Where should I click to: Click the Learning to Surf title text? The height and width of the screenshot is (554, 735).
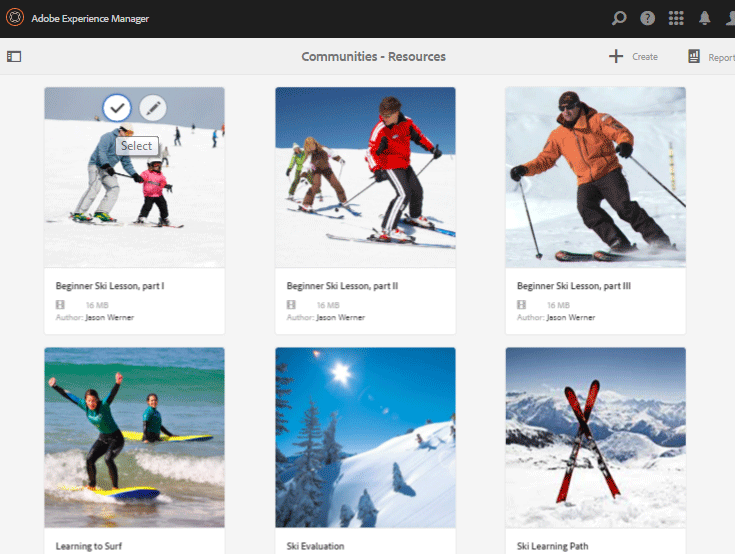[x=89, y=546]
